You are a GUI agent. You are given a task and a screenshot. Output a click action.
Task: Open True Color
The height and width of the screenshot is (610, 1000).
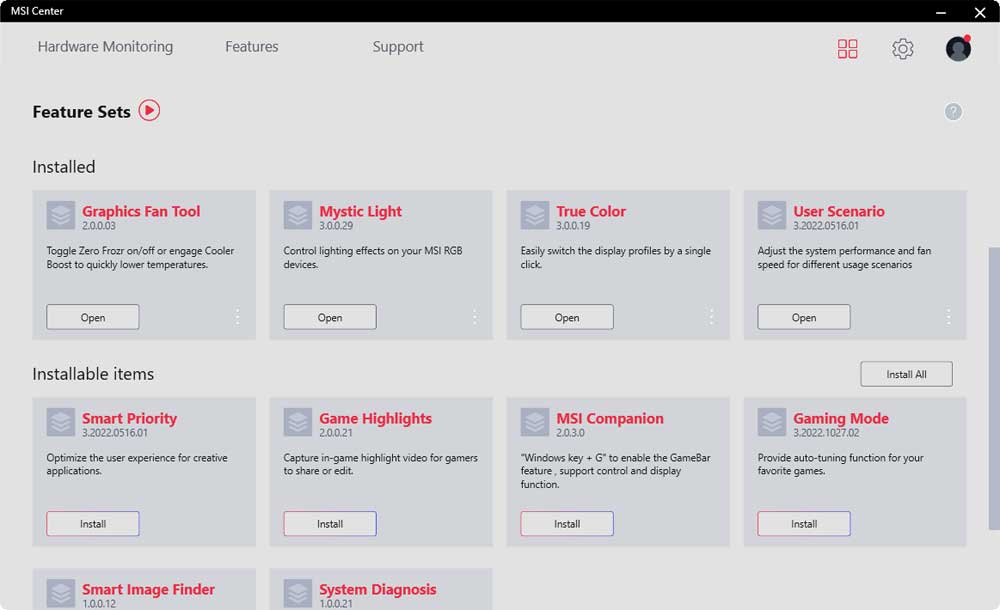pyautogui.click(x=567, y=317)
